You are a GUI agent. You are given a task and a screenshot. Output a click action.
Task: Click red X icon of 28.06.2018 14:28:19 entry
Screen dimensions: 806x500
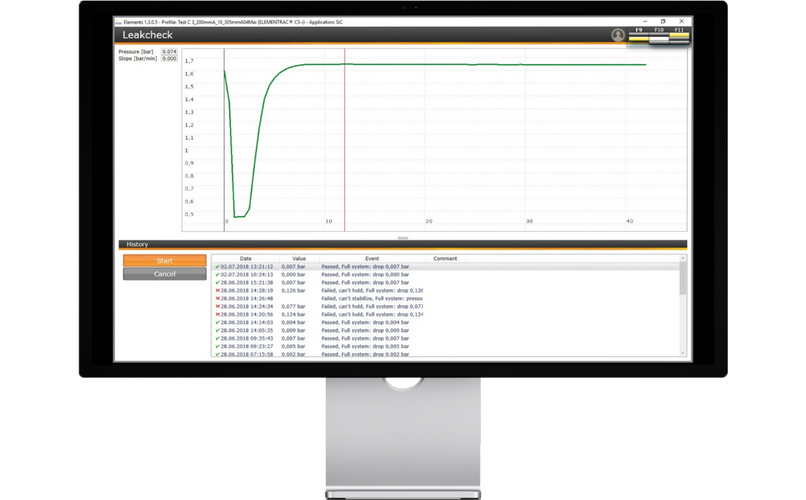coord(217,290)
